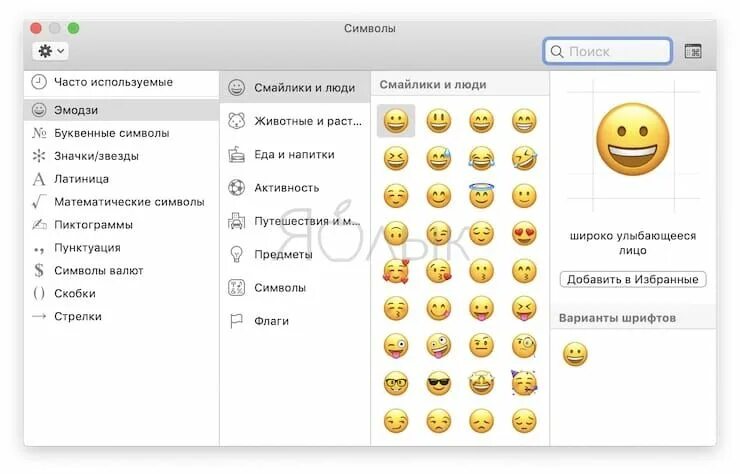This screenshot has height=474, width=740.
Task: Select the Эмодзи category
Action: [121, 110]
